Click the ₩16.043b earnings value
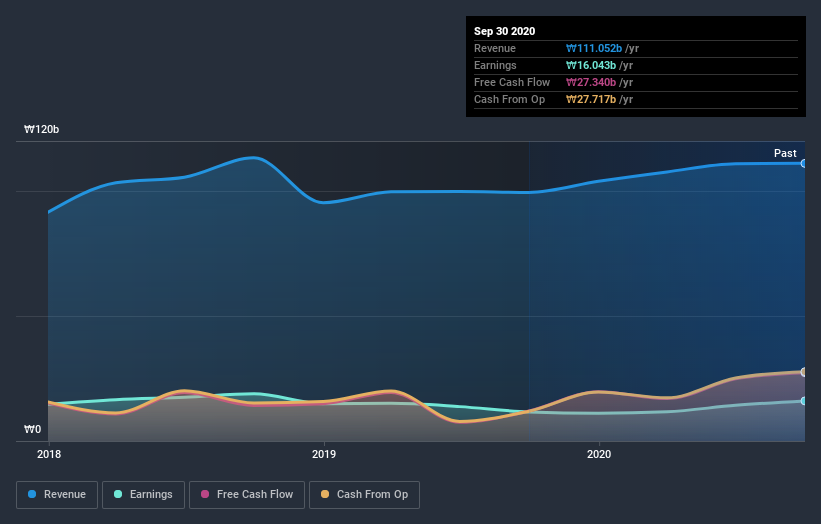Viewport: 821px width, 524px height. (x=591, y=65)
